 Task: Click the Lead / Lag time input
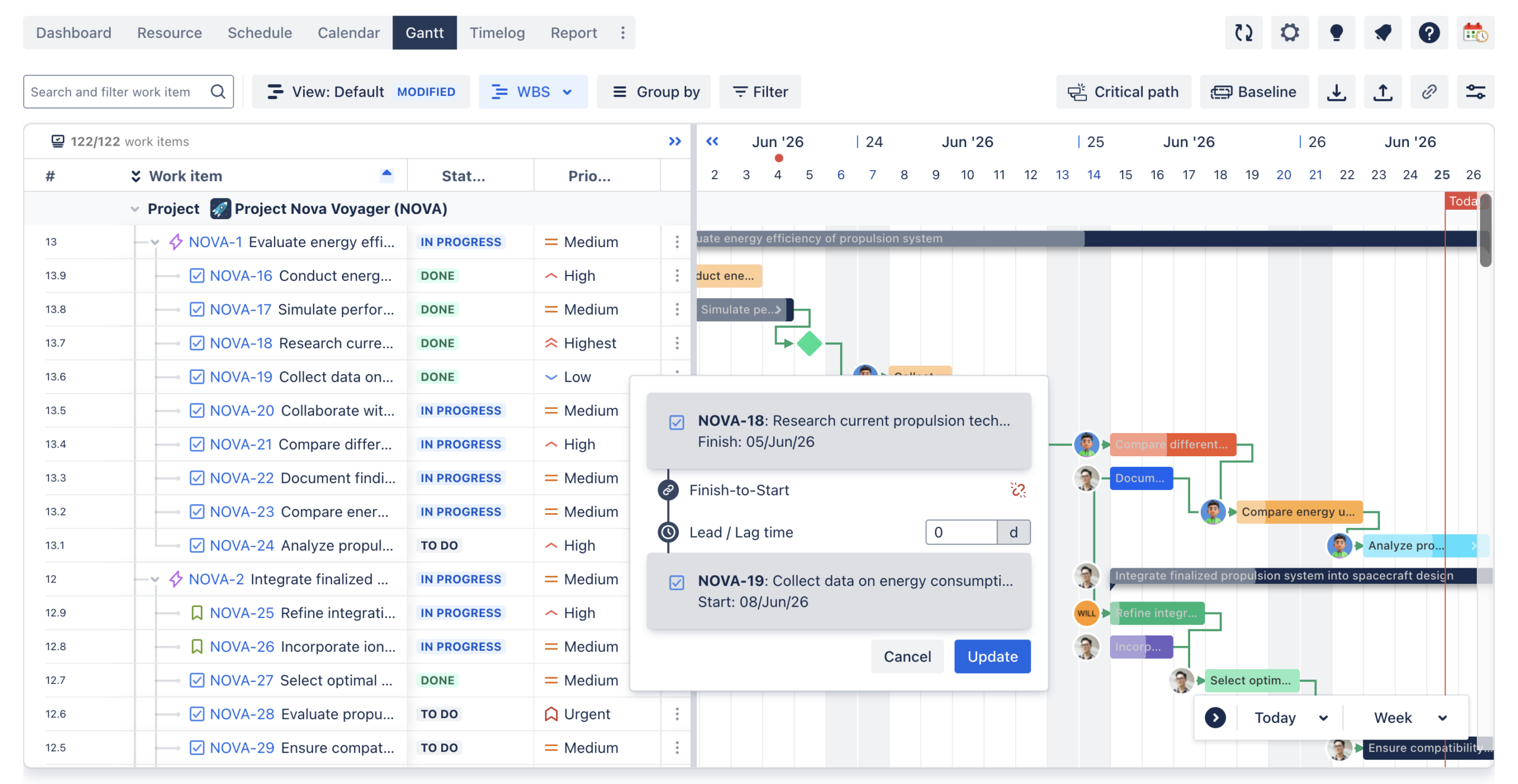click(x=961, y=532)
